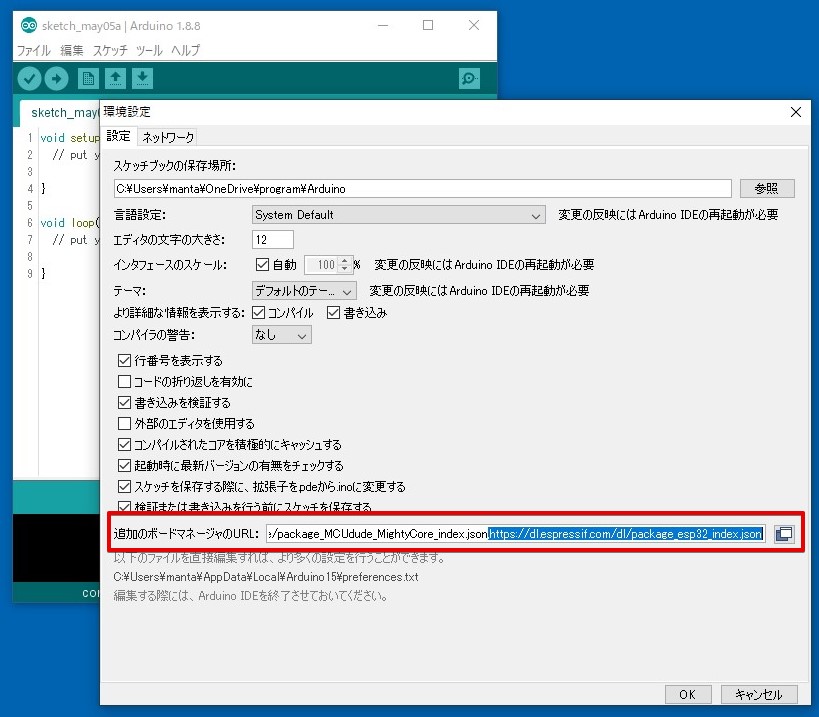Toggle the pde to ino extension checkbox
This screenshot has width=819, height=717.
point(124,487)
